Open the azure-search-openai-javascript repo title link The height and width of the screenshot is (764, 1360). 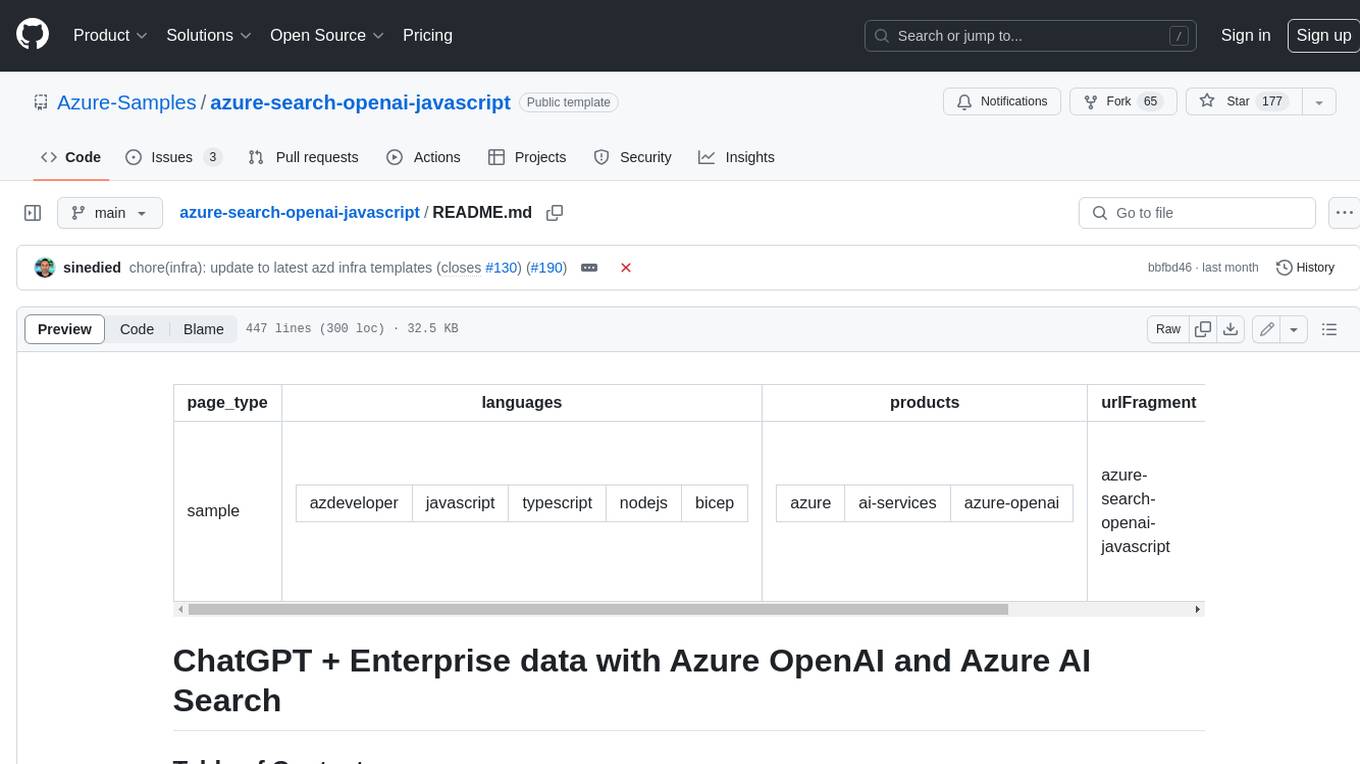pos(360,102)
